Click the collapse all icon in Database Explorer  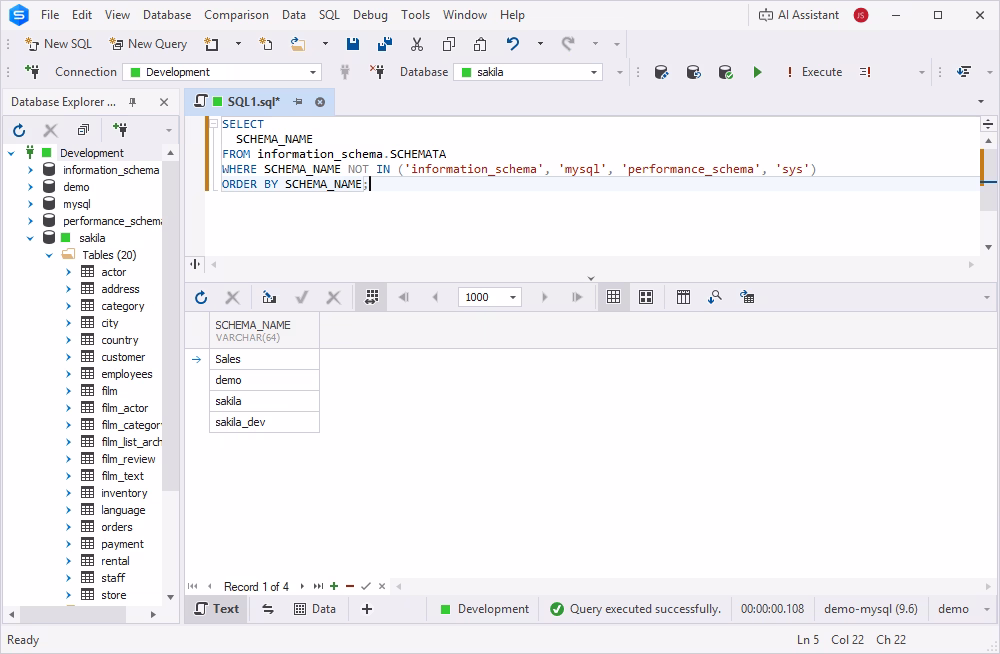point(83,130)
